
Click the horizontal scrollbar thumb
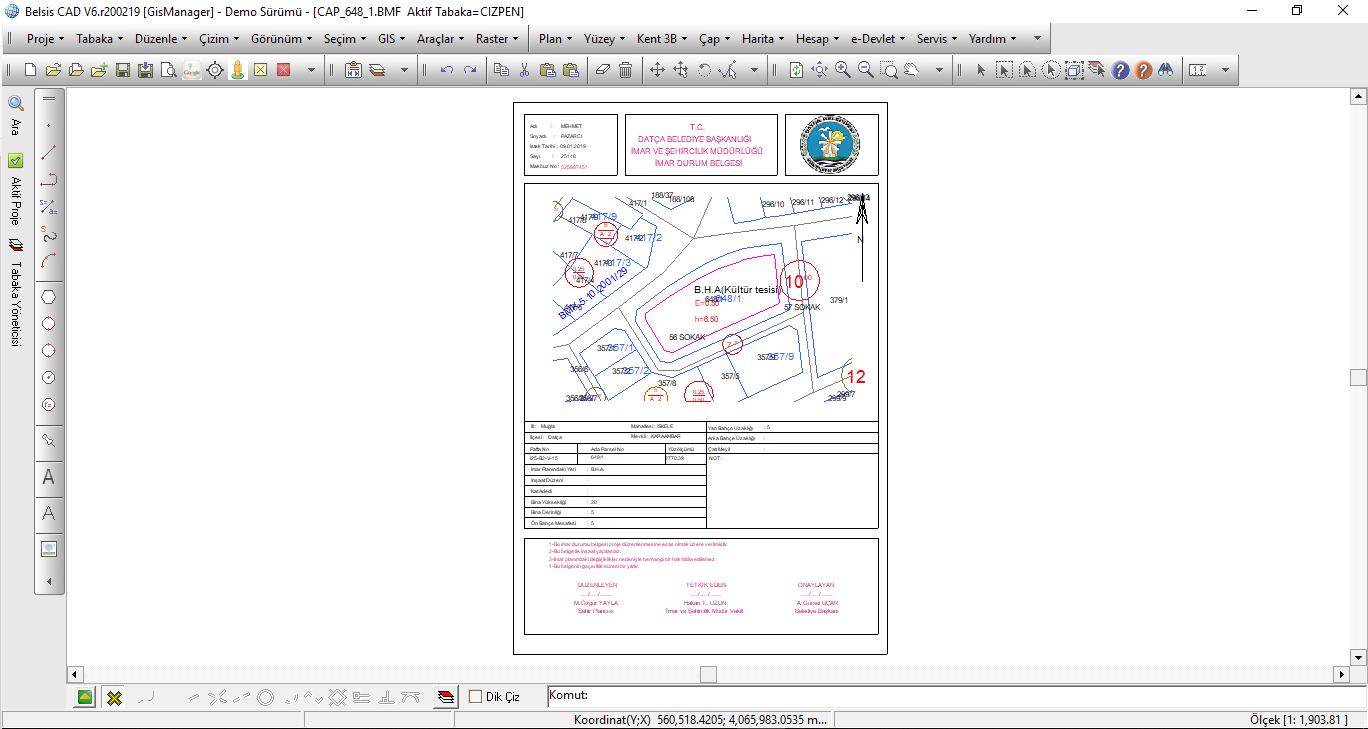pos(708,675)
